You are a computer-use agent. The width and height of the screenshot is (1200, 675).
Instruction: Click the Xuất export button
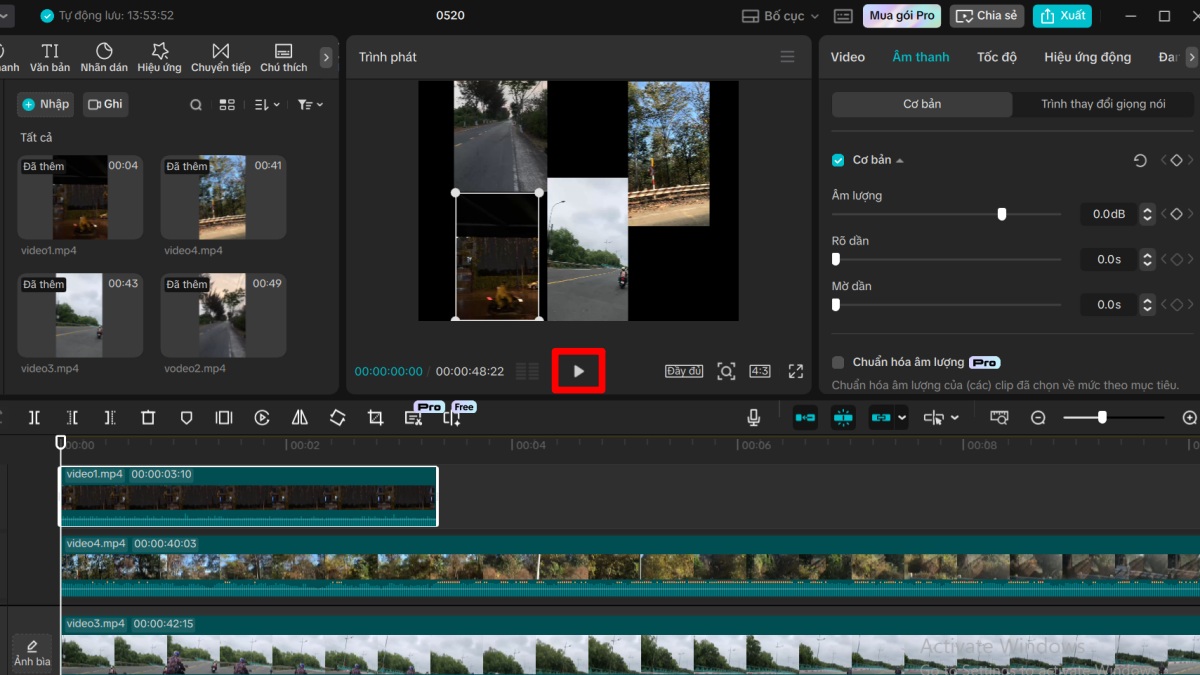click(1062, 15)
